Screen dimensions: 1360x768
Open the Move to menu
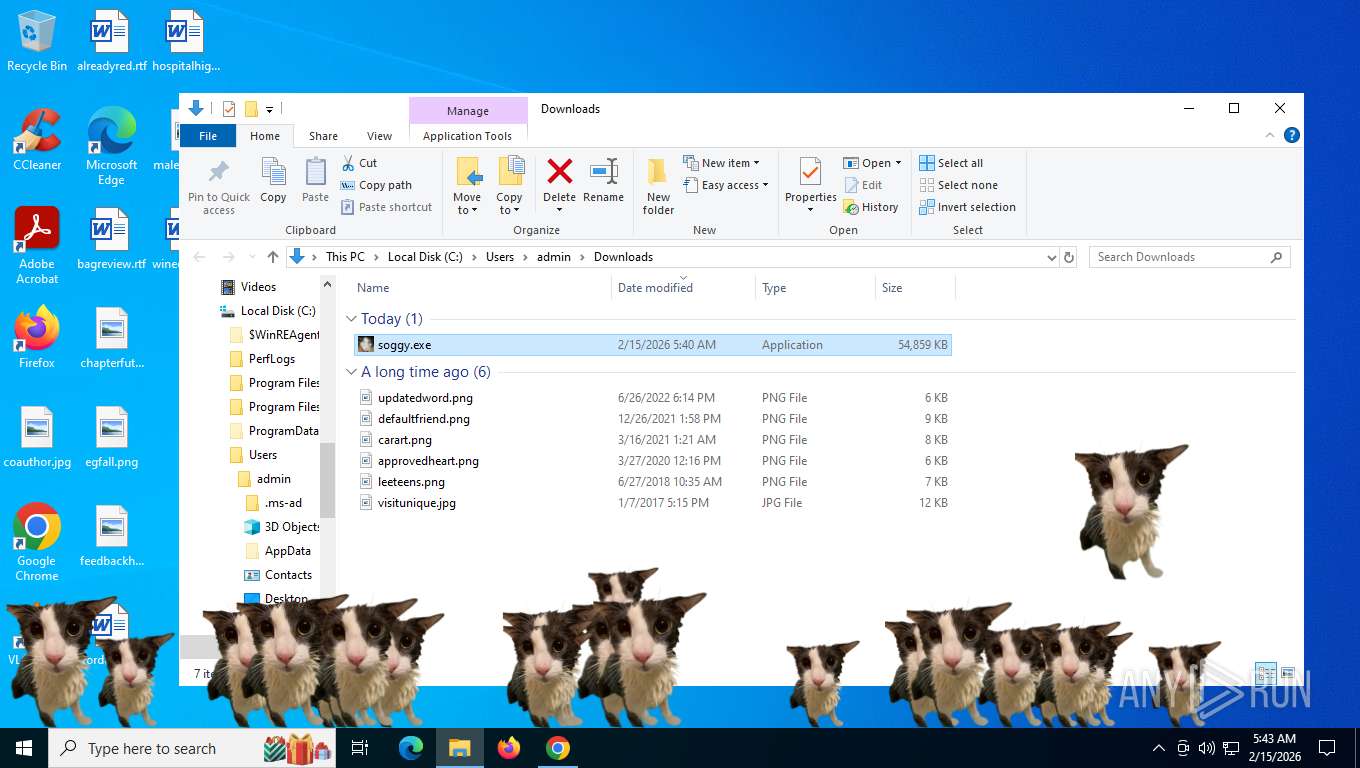click(467, 186)
